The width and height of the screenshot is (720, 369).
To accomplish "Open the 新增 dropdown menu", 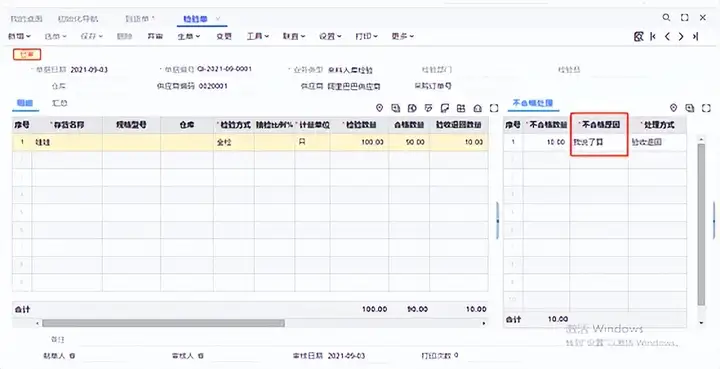I will tap(19, 36).
